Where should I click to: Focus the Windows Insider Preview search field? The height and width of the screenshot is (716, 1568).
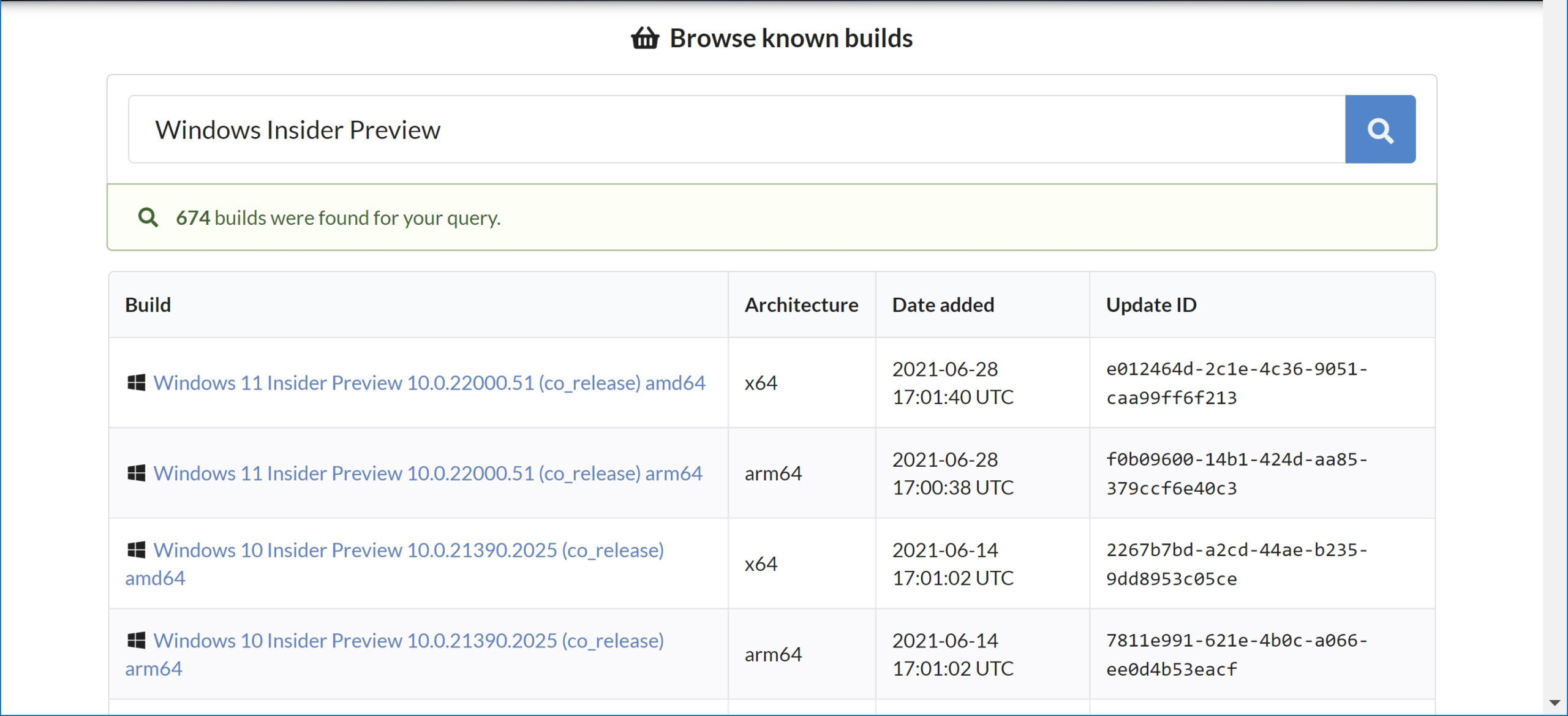point(735,129)
